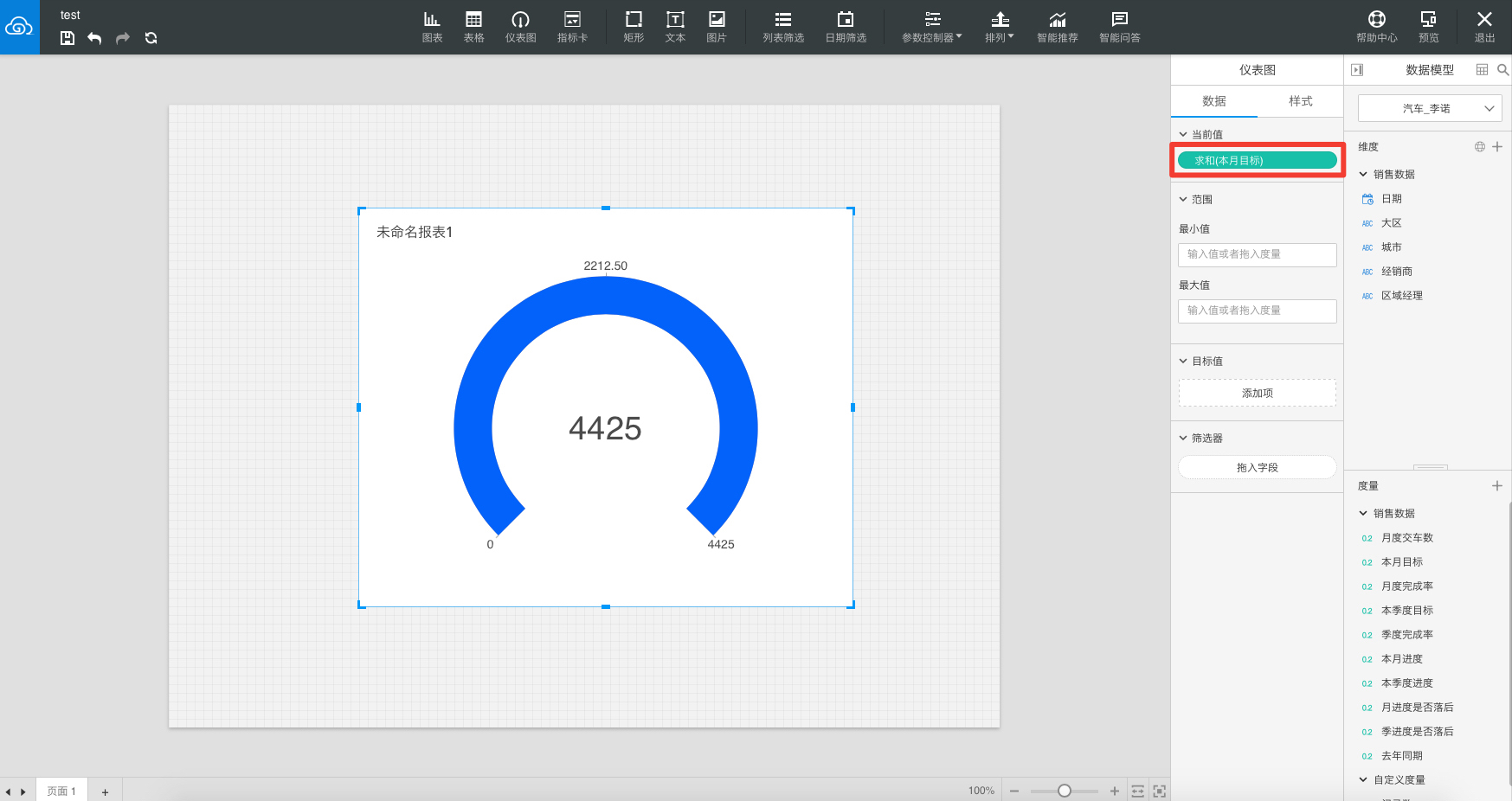The height and width of the screenshot is (801, 1512).
Task: Add a 文本 text box
Action: pyautogui.click(x=675, y=27)
